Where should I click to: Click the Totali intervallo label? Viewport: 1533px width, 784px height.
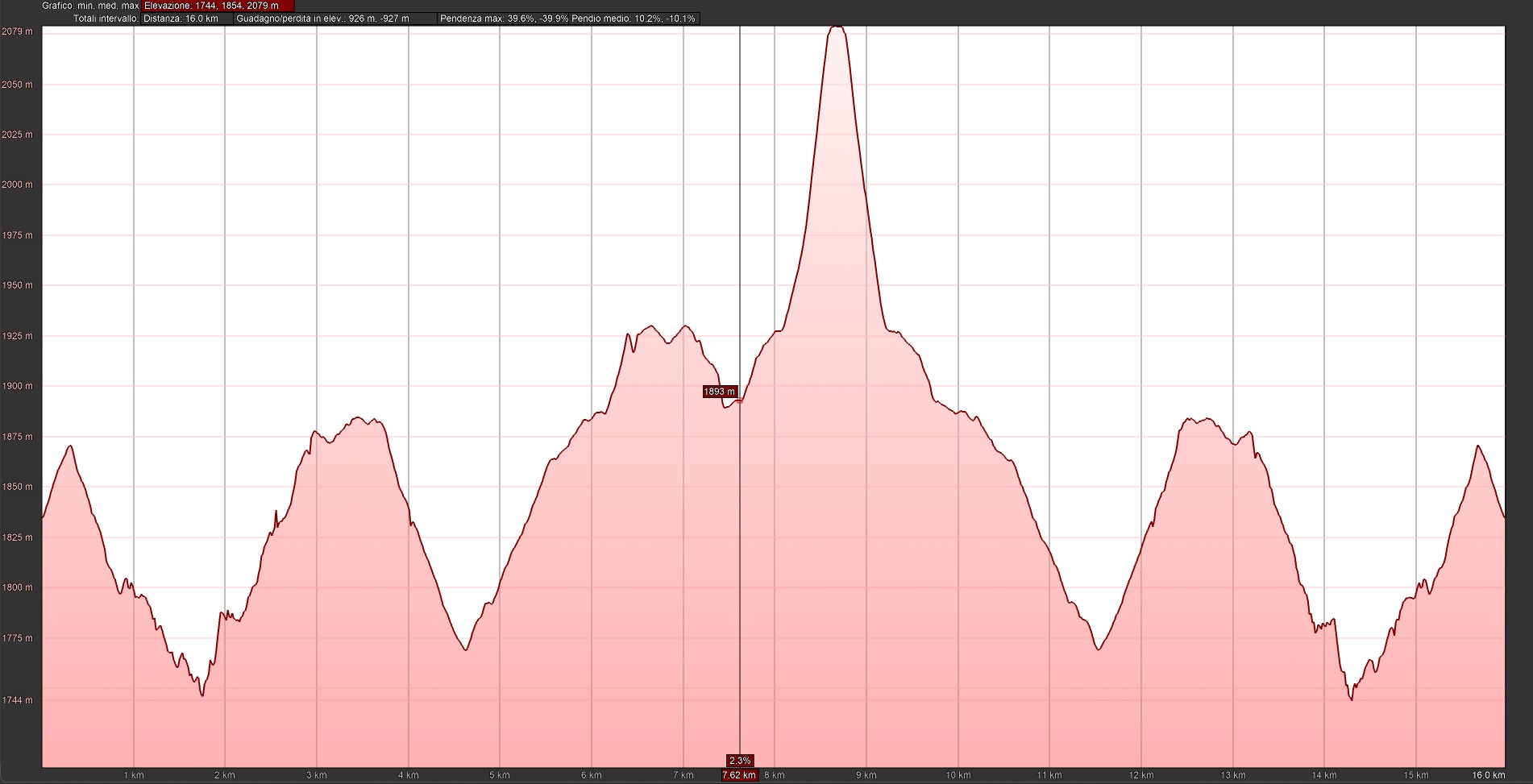[x=106, y=19]
